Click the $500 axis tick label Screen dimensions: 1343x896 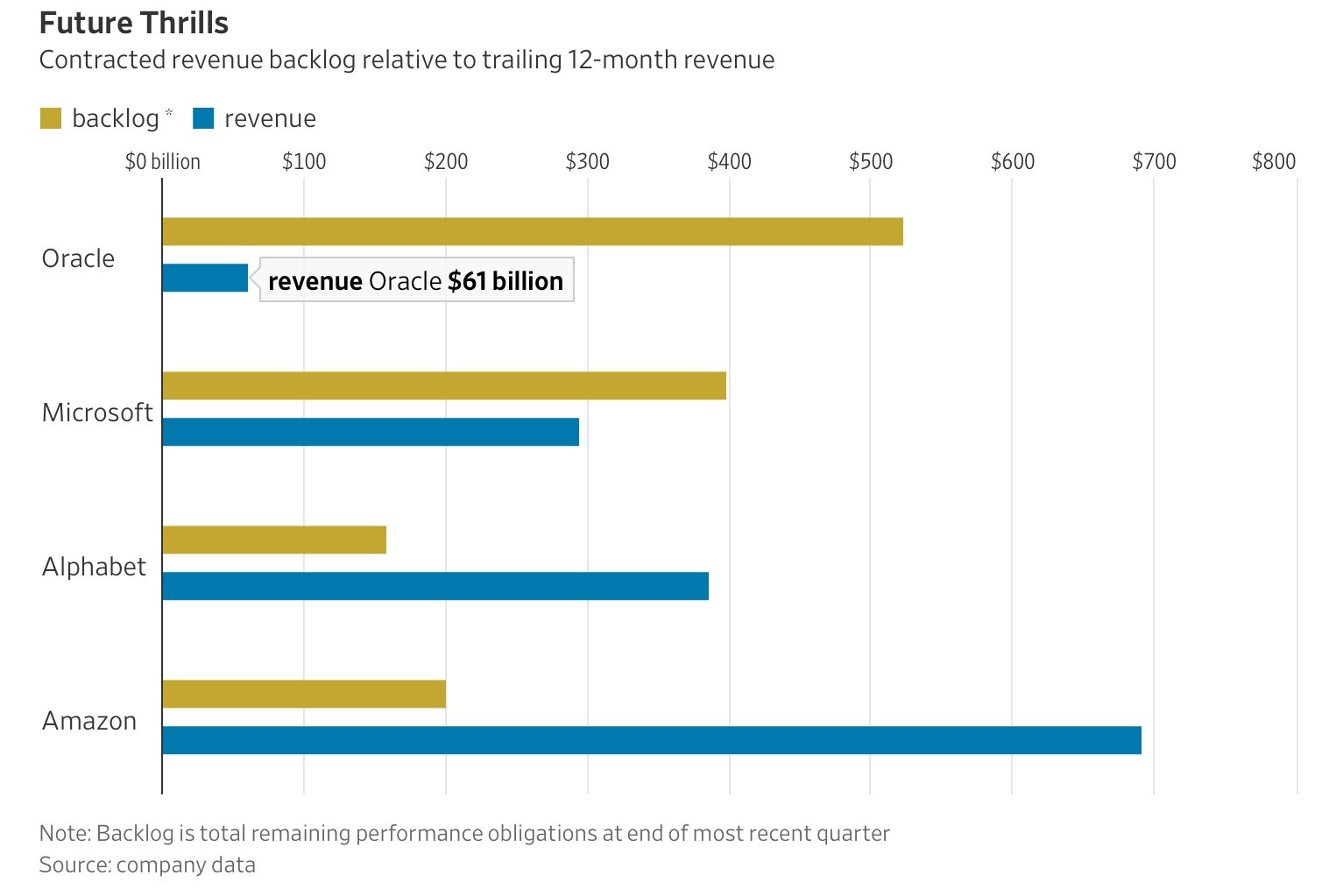870,161
